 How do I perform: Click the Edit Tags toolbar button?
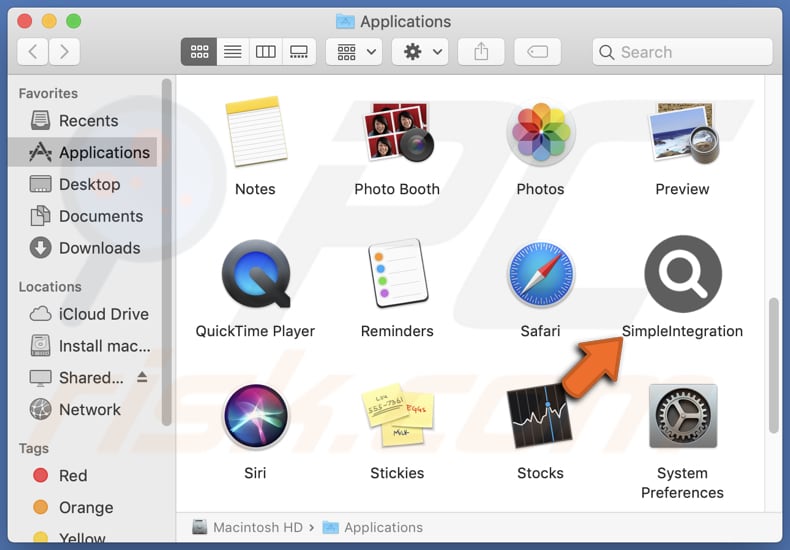[538, 51]
